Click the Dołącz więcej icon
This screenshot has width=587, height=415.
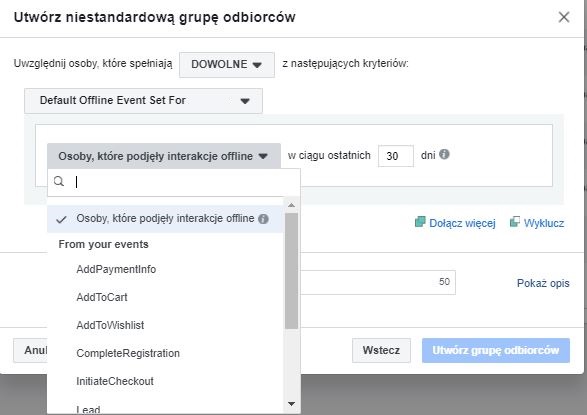420,222
